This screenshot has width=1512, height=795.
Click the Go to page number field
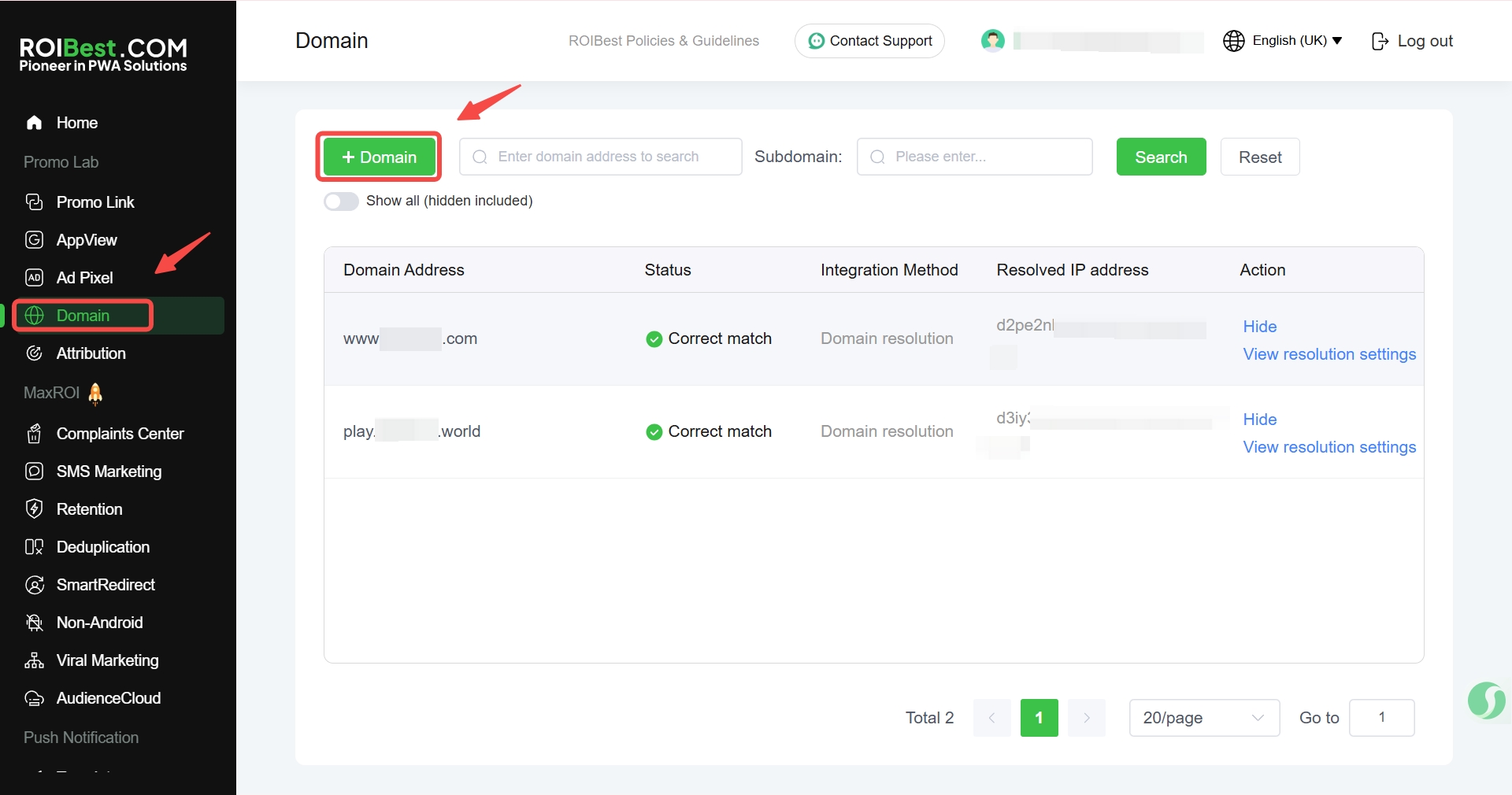[x=1382, y=718]
